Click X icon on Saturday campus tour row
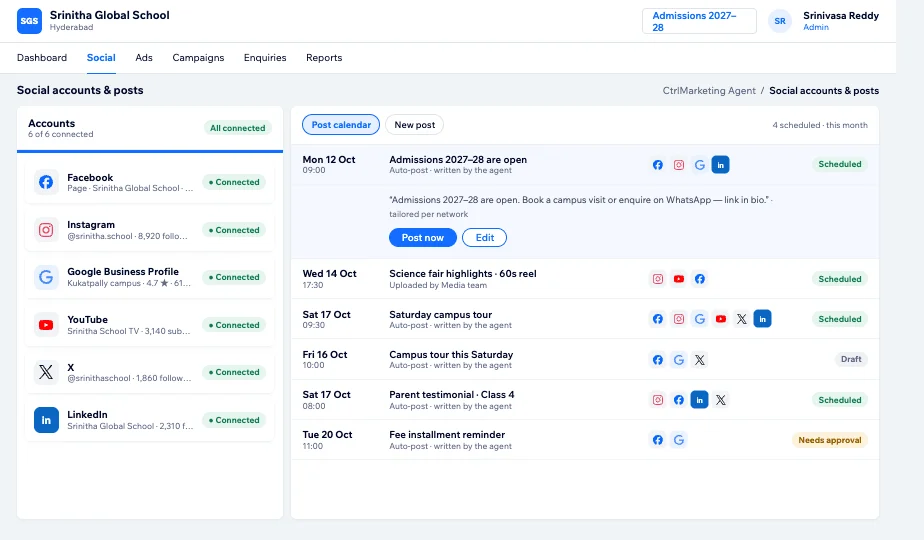The image size is (924, 540). click(x=741, y=319)
